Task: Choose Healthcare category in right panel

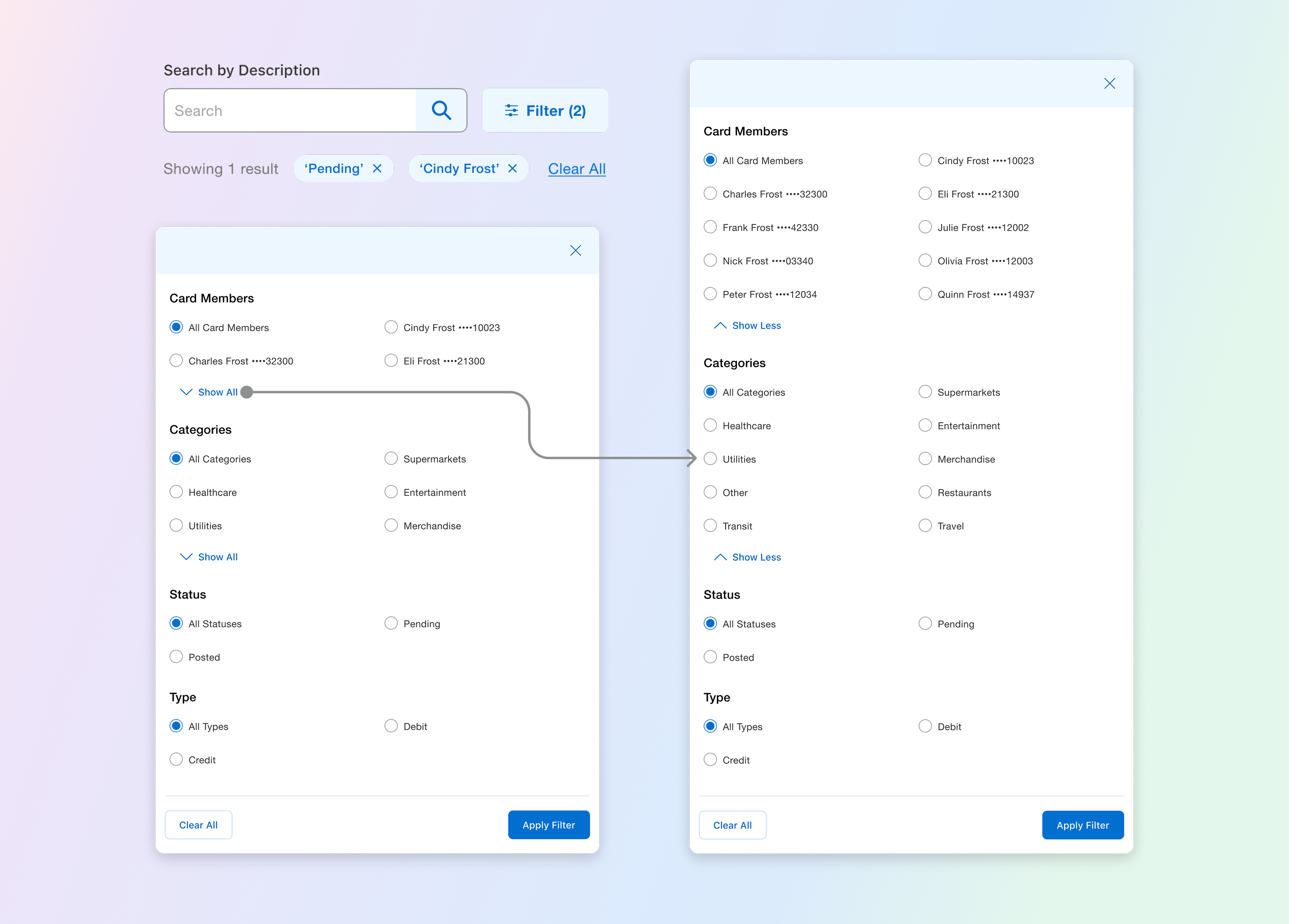Action: [x=711, y=426]
